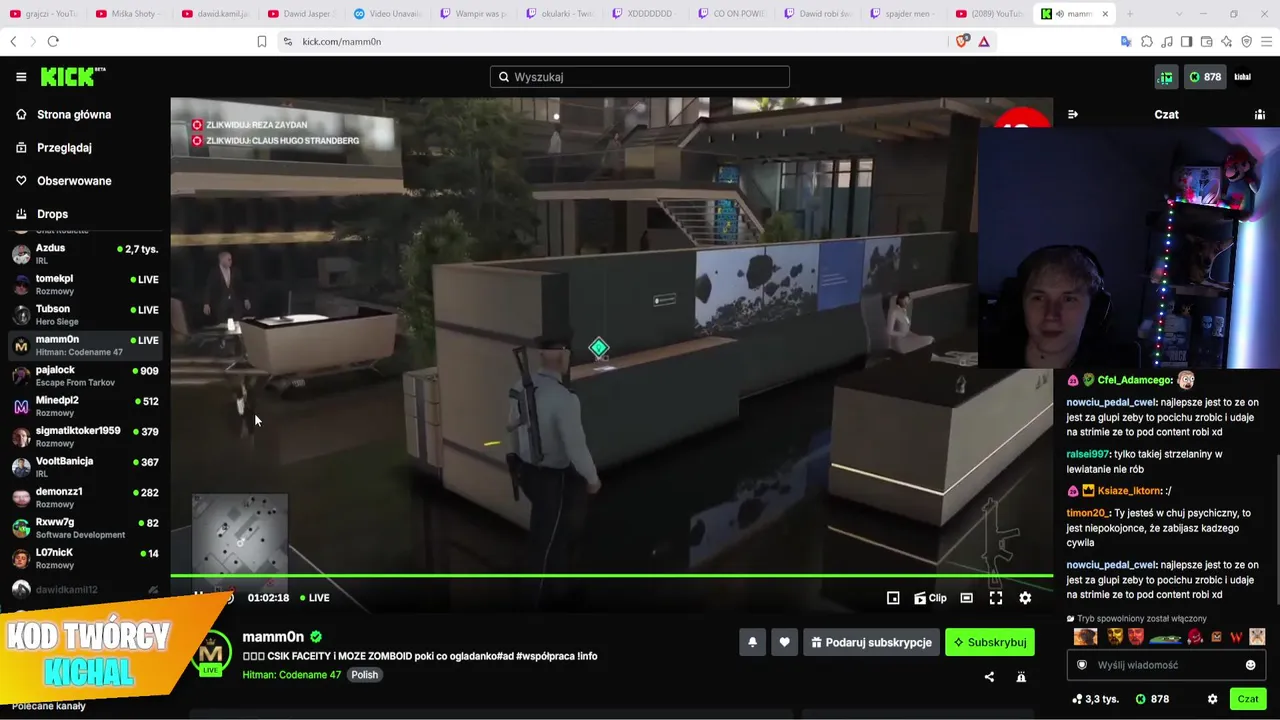
Task: Open the green gift icon in header
Action: [1166, 77]
